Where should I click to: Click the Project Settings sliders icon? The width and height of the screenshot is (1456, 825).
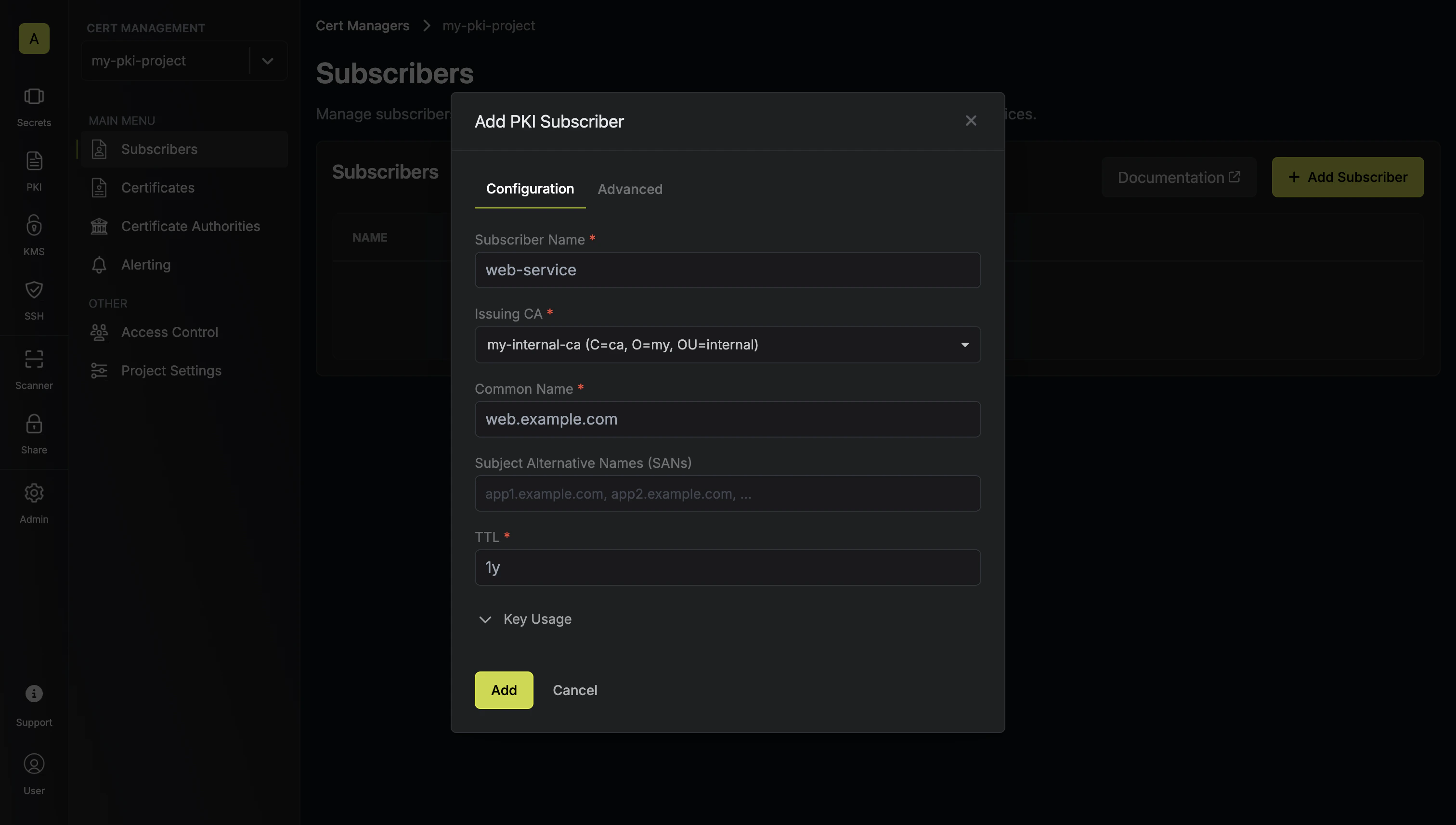(99, 371)
